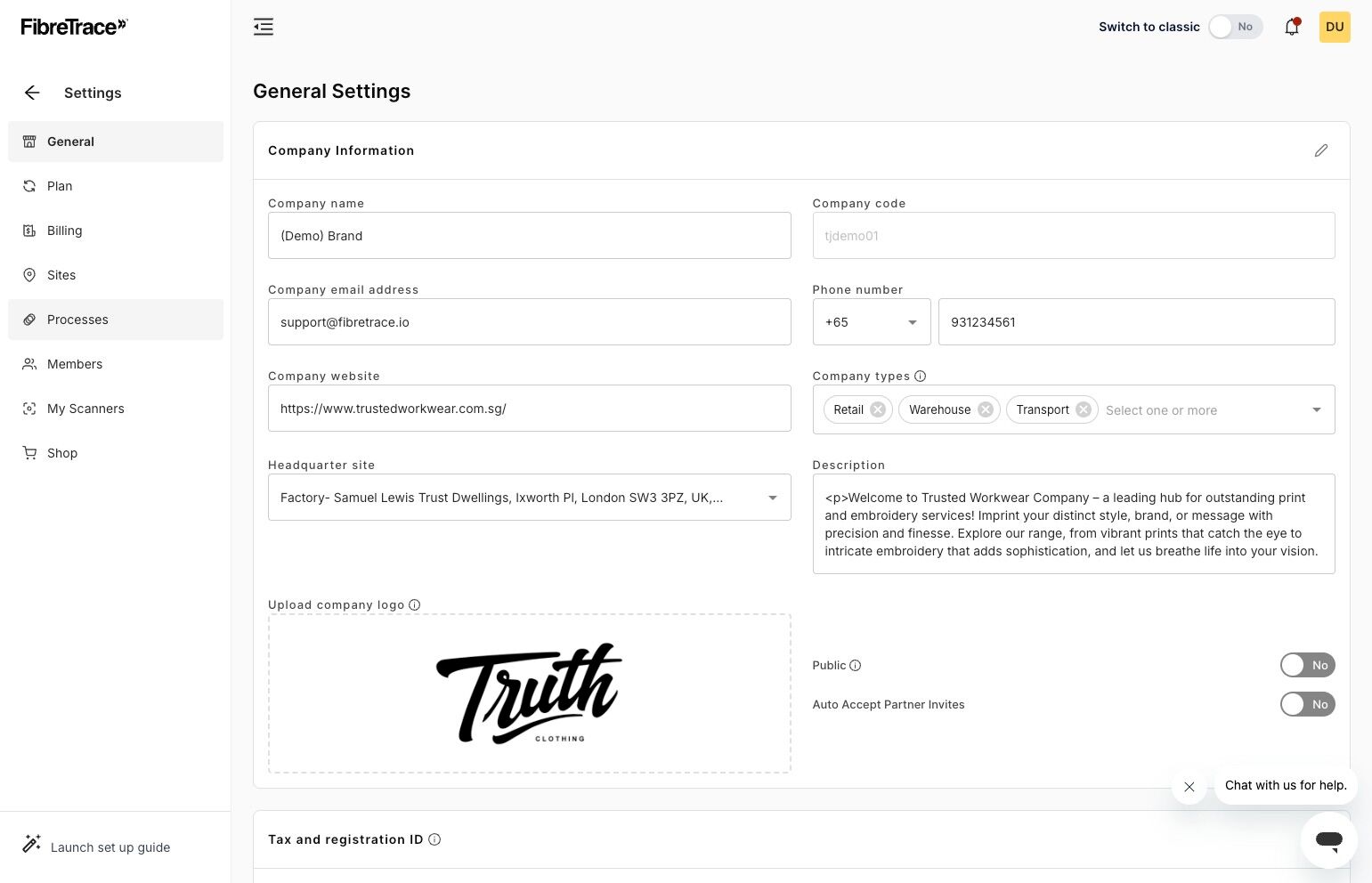1372x883 pixels.
Task: Click the phone number 931234561 field
Action: coord(1136,322)
